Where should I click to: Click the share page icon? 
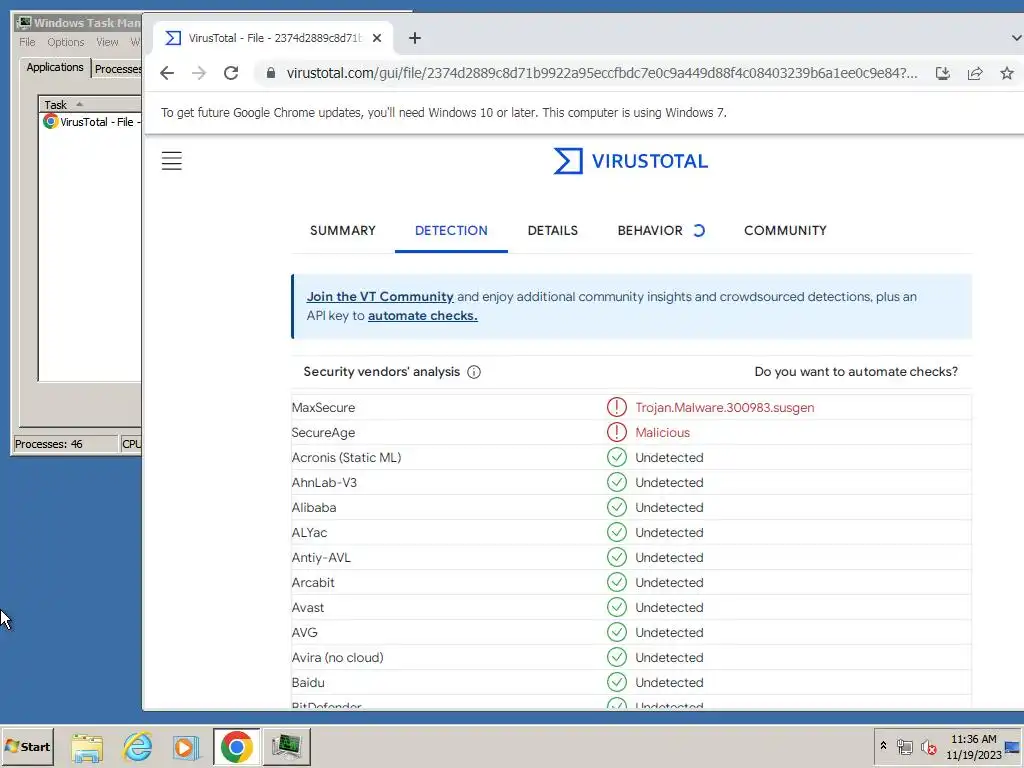(975, 73)
